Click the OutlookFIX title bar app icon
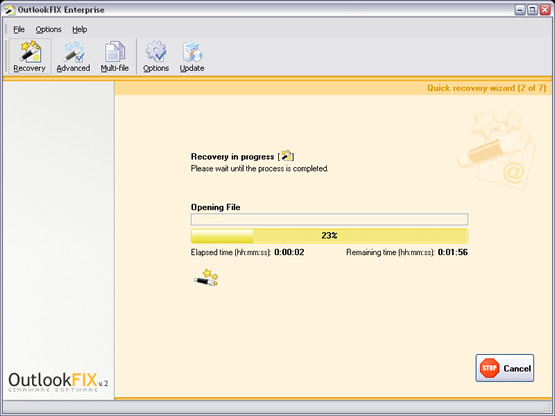 [10, 10]
